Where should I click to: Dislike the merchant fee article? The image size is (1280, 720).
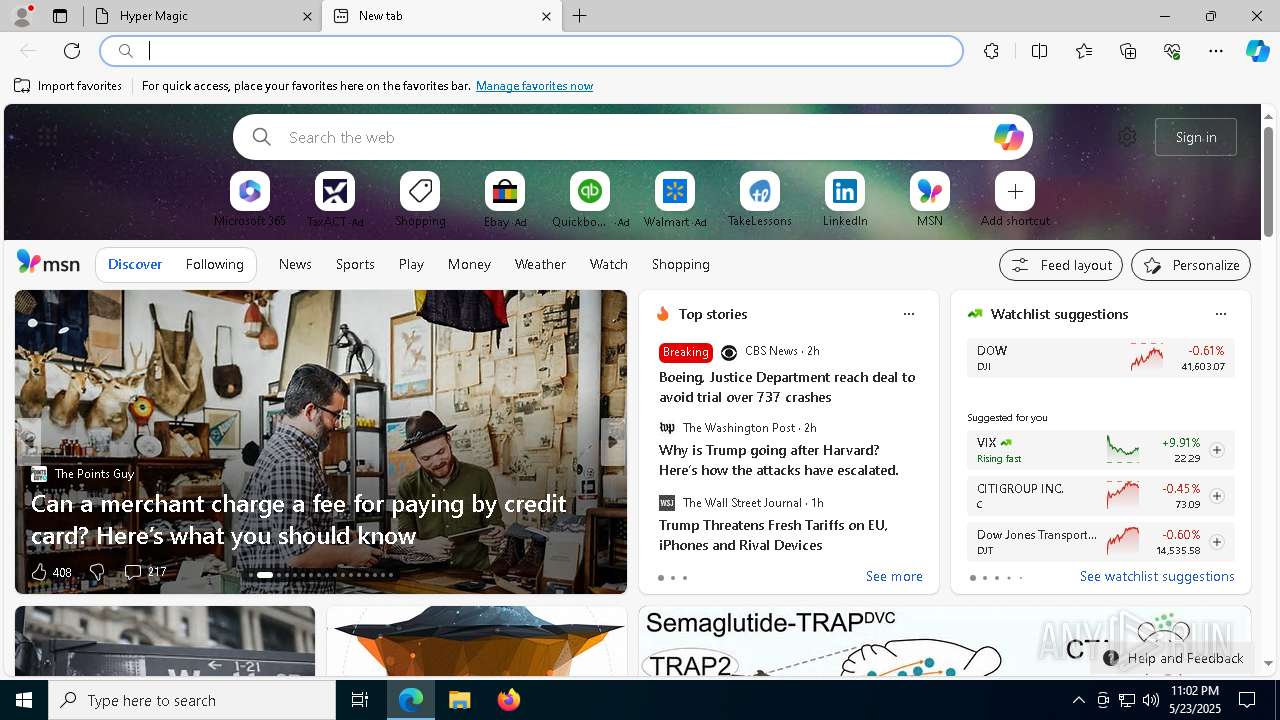(x=96, y=572)
